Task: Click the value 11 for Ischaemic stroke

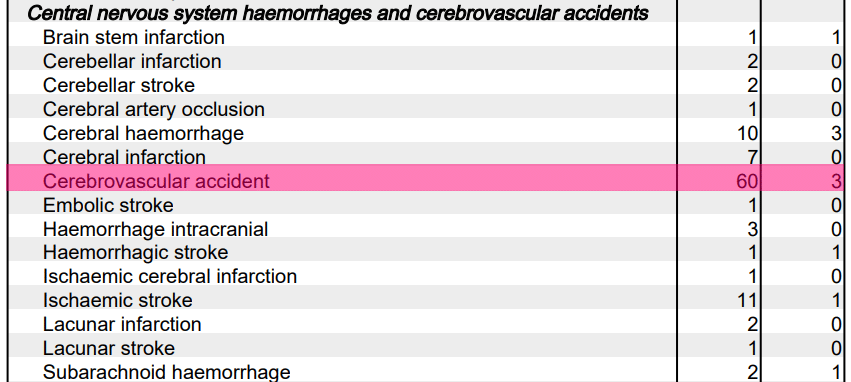Action: point(747,300)
